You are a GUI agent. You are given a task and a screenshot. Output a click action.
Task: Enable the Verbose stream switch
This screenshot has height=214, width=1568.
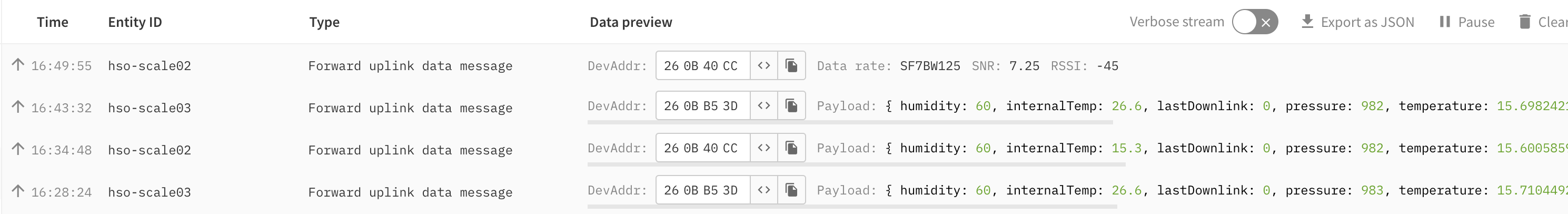click(x=1255, y=22)
